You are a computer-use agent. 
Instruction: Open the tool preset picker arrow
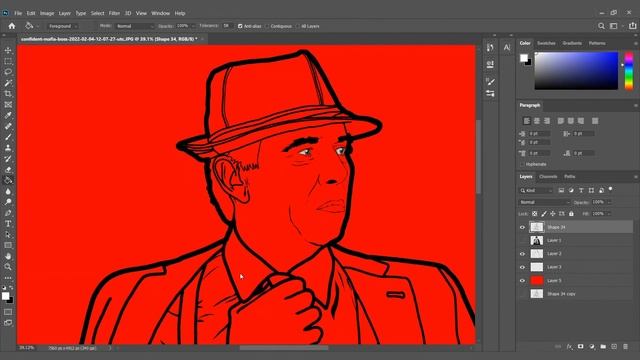[38, 26]
